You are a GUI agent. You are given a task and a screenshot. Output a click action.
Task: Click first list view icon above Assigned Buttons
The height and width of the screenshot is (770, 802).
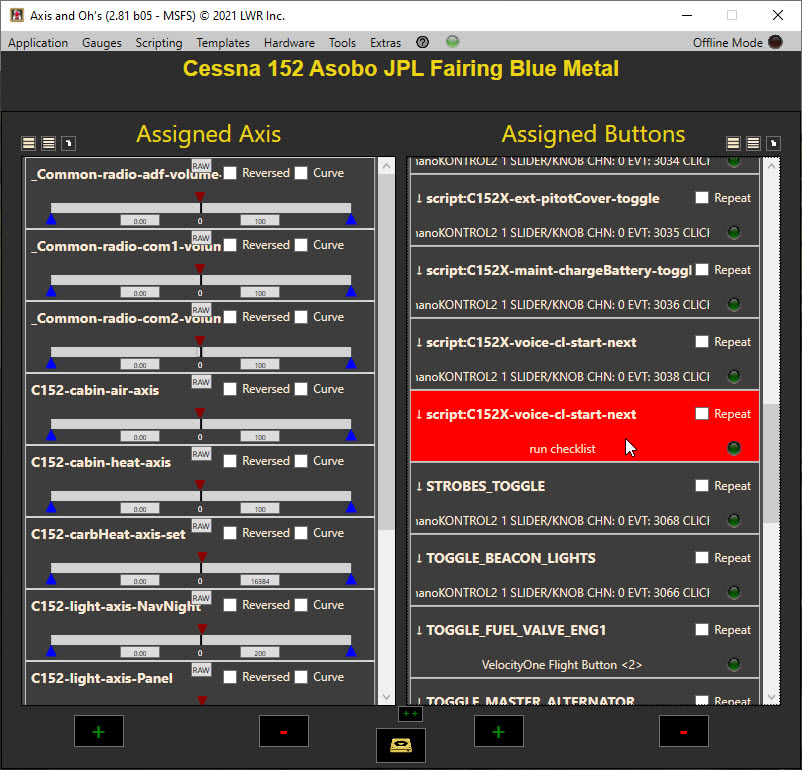point(733,143)
